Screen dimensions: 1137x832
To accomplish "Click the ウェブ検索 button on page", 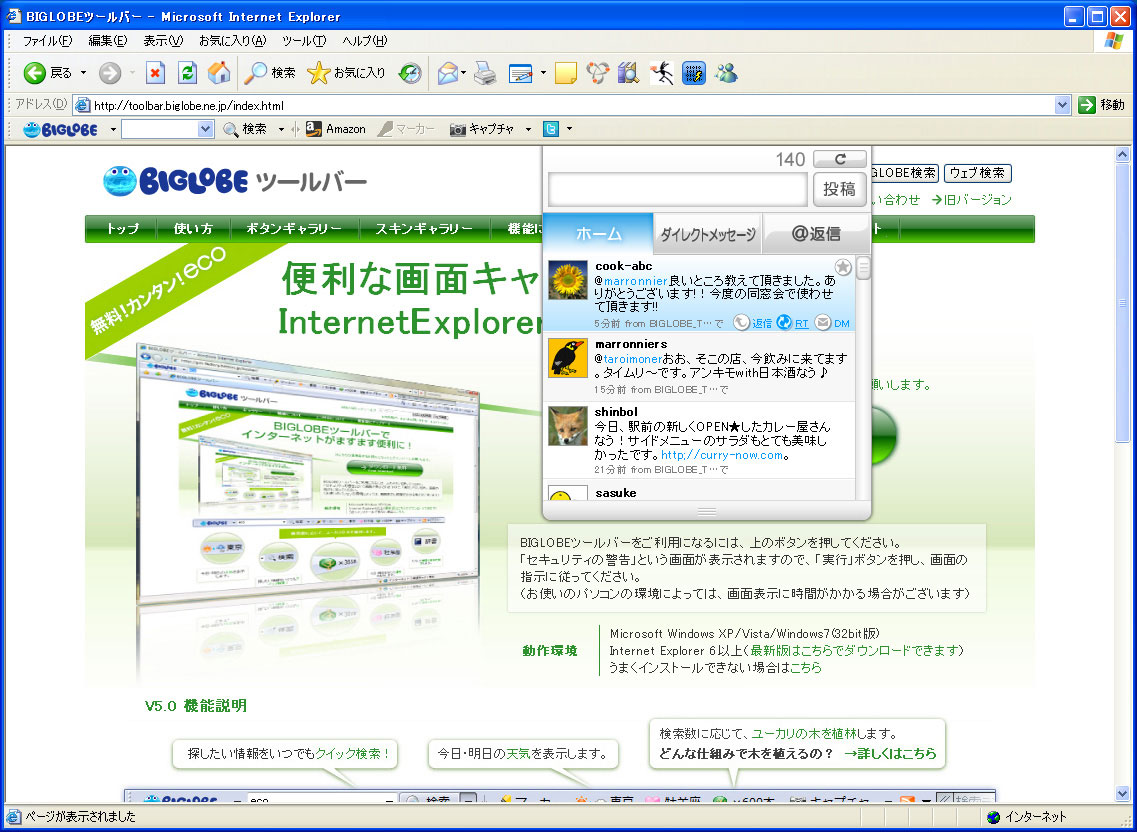I will point(977,173).
